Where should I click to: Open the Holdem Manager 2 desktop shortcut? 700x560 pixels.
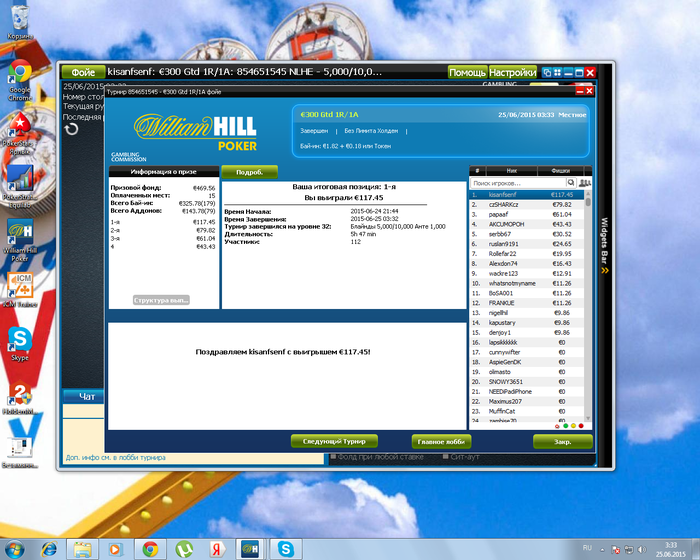coord(20,397)
